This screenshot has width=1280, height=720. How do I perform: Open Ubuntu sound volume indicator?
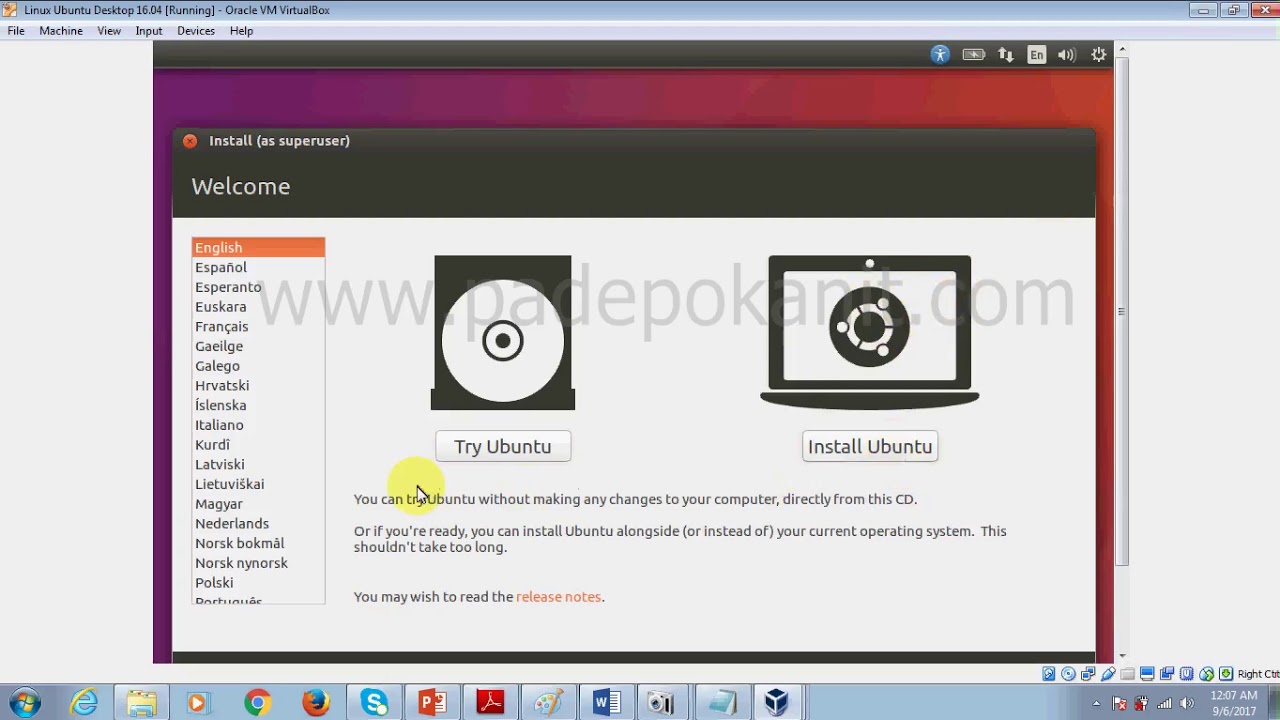click(1067, 55)
